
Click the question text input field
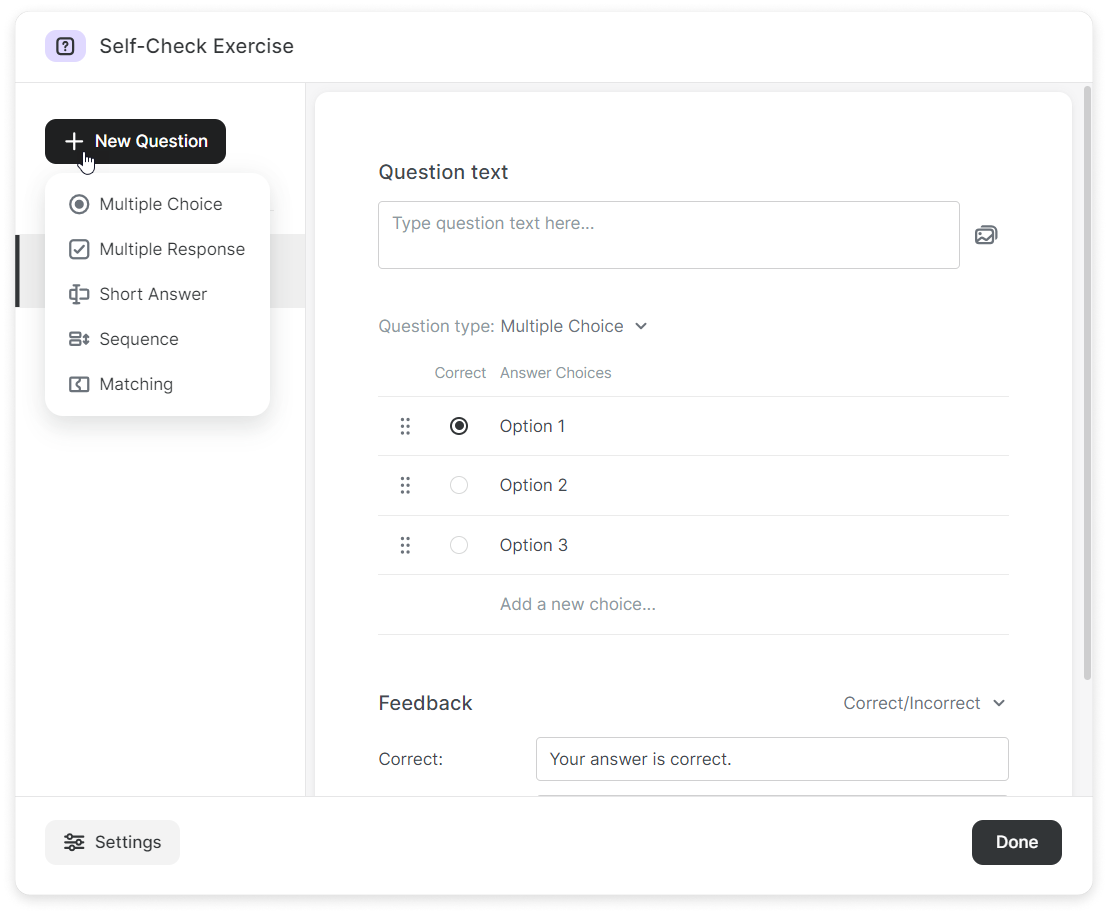click(x=668, y=235)
